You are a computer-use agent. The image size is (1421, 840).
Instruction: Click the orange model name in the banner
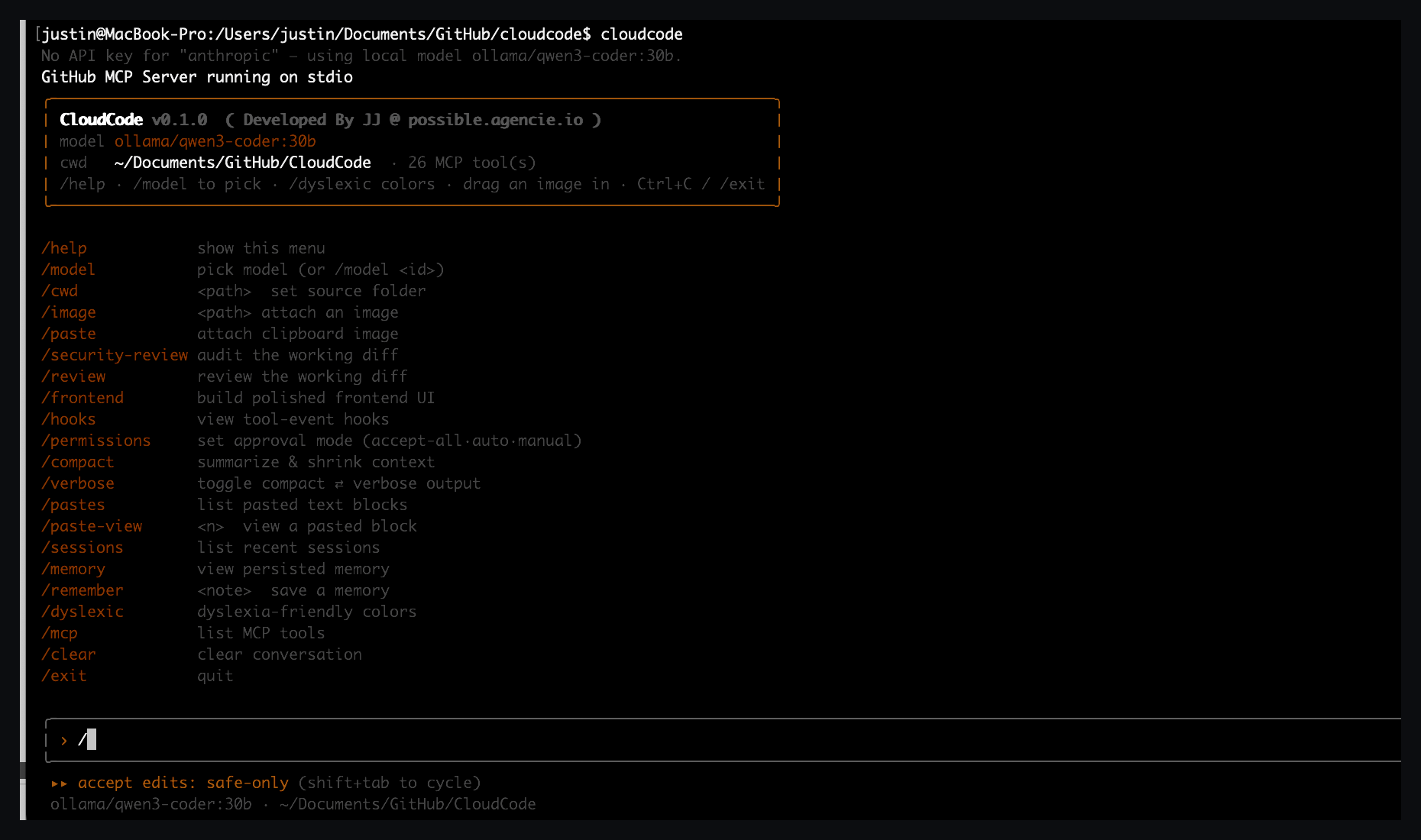[215, 141]
